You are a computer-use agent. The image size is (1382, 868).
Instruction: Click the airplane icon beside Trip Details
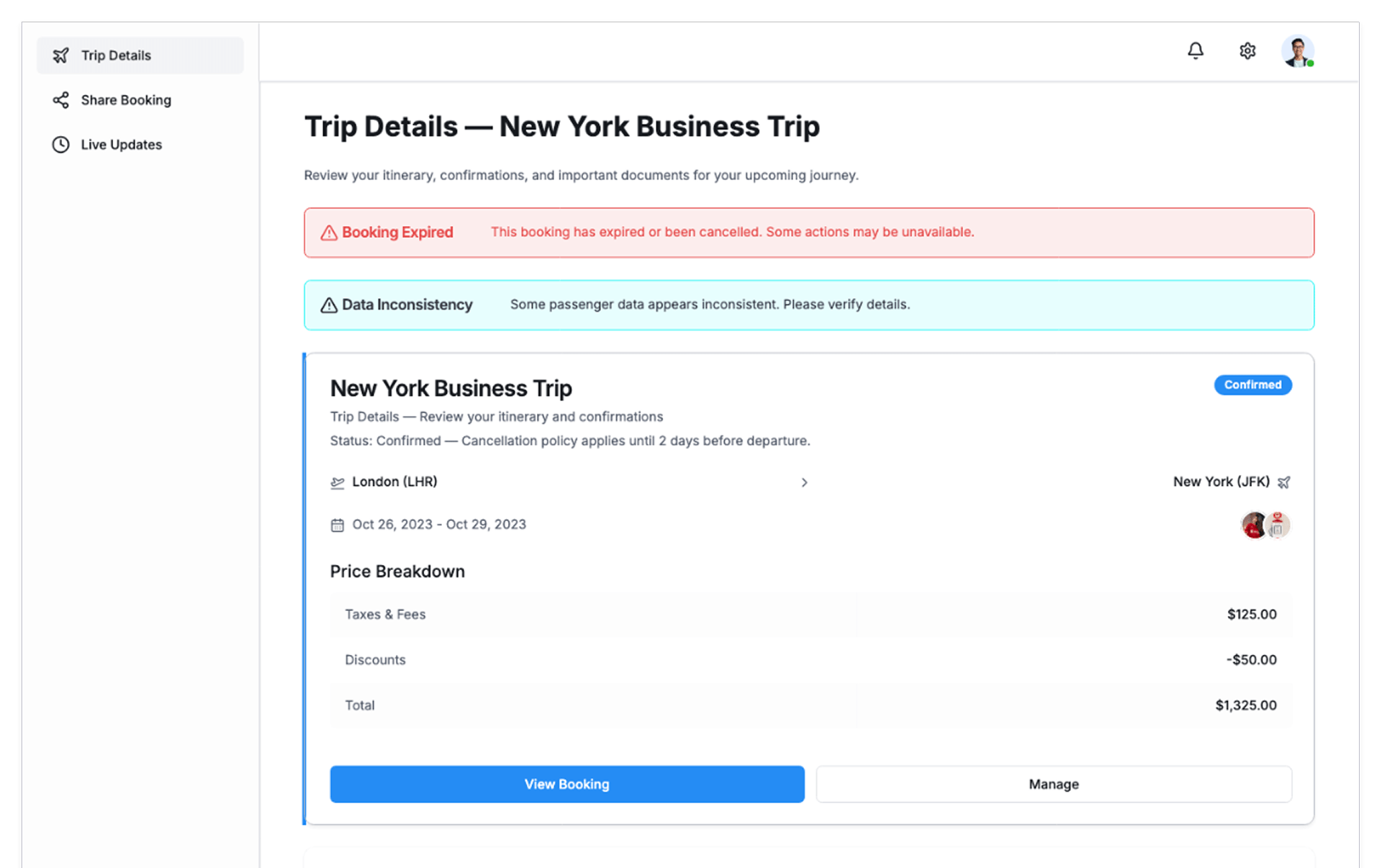click(61, 55)
